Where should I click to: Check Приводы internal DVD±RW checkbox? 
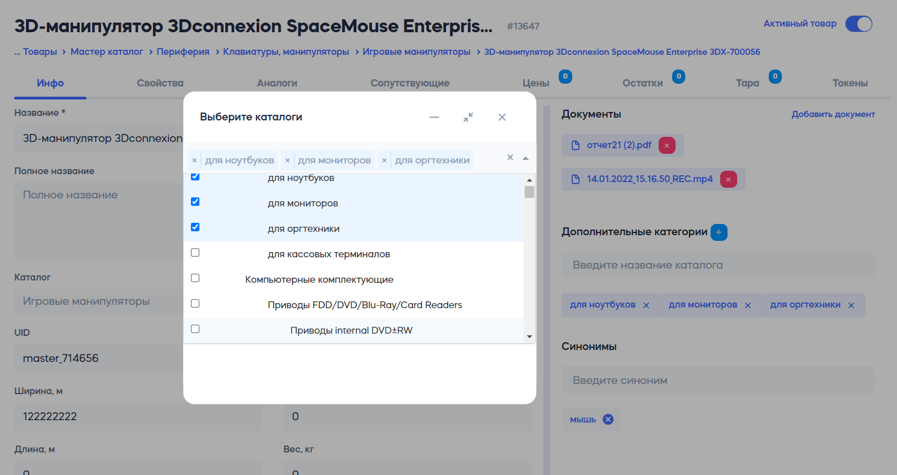pos(195,329)
